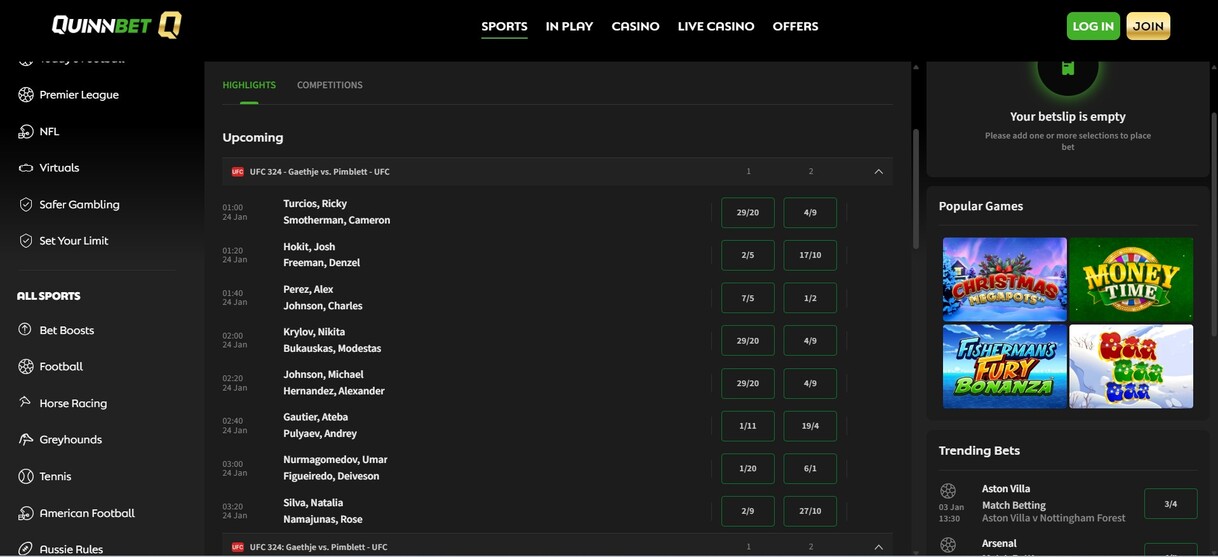1218x557 pixels.
Task: Open the Money Time game
Action: point(1131,279)
